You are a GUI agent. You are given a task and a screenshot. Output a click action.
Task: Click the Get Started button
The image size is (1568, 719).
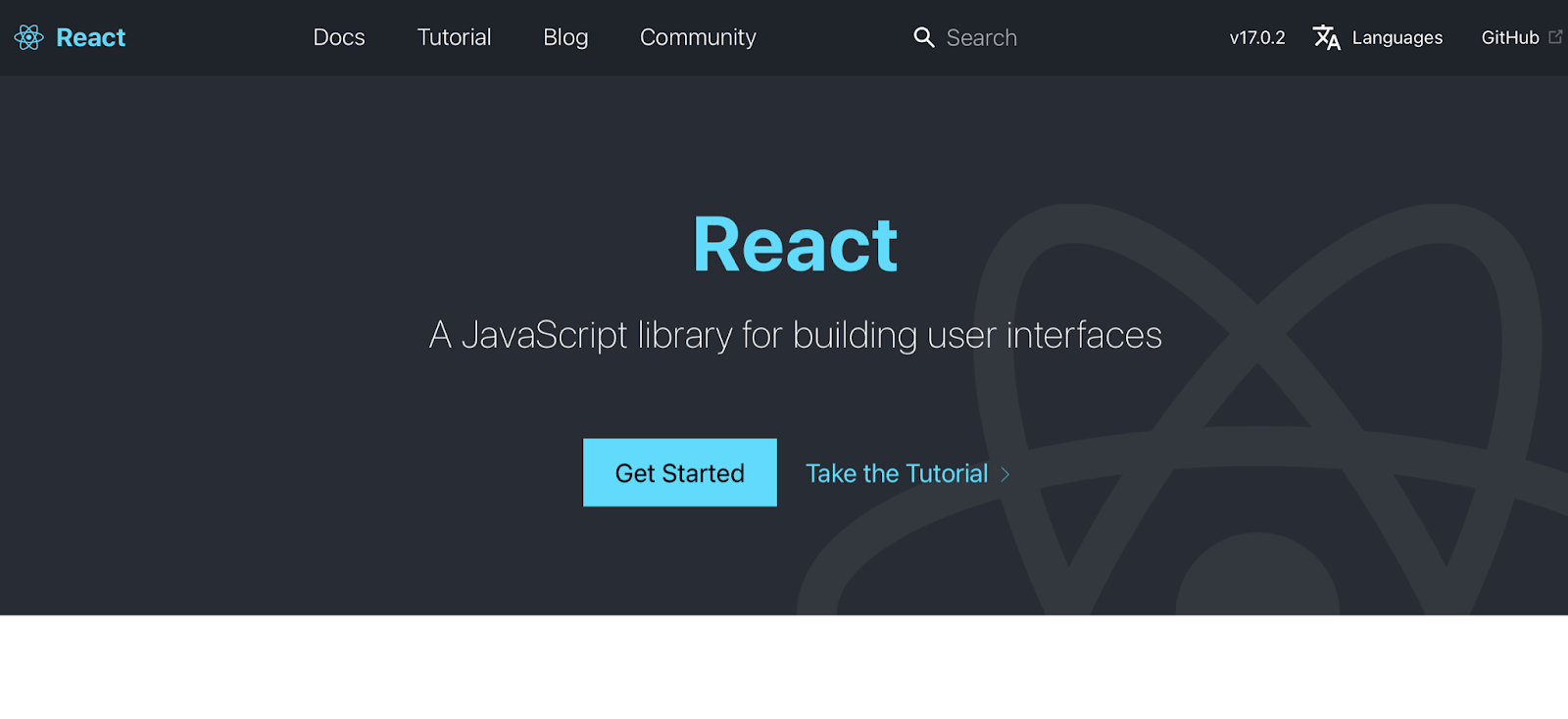point(680,472)
